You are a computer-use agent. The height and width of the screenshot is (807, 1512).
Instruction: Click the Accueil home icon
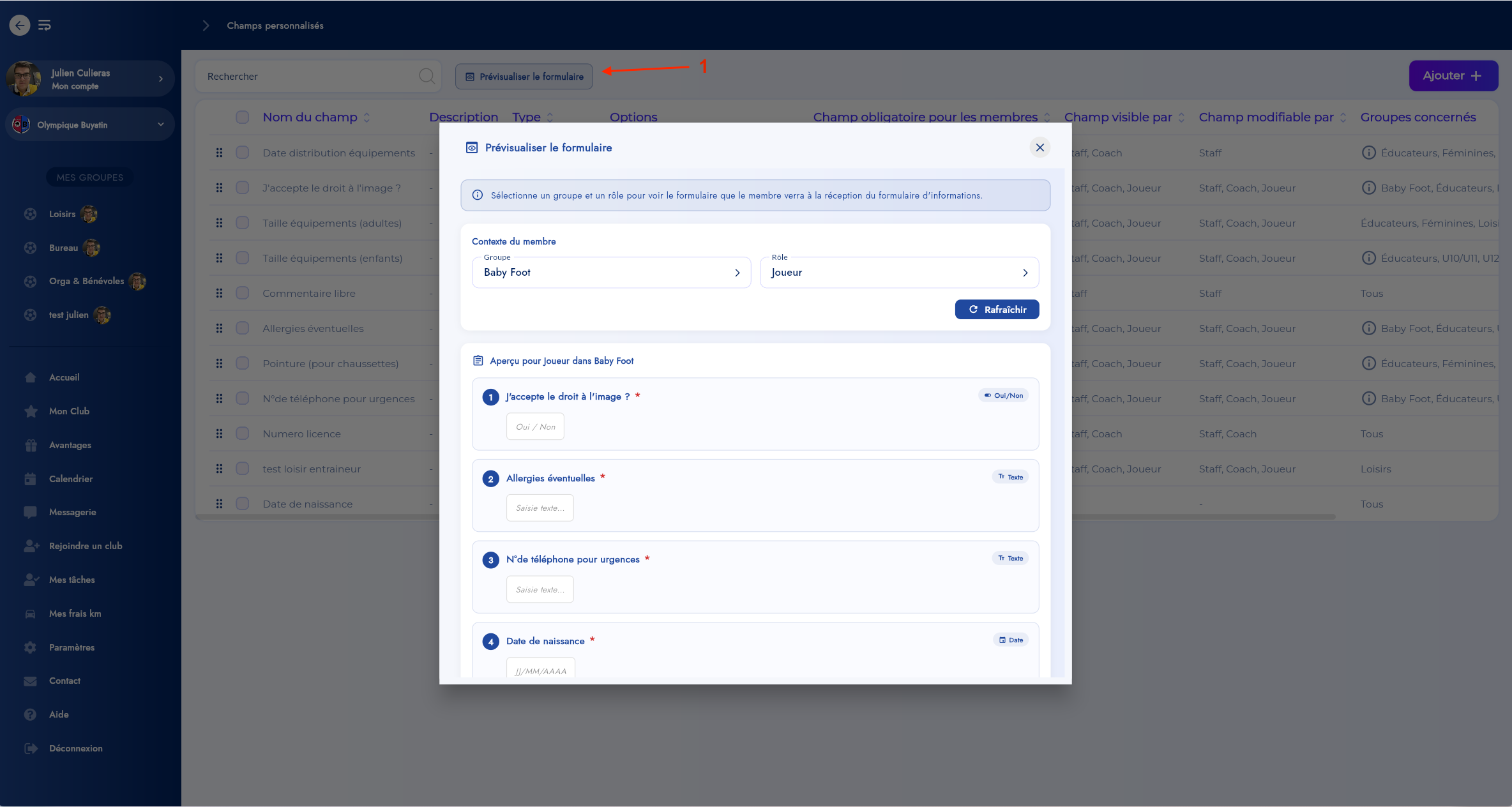tap(30, 377)
